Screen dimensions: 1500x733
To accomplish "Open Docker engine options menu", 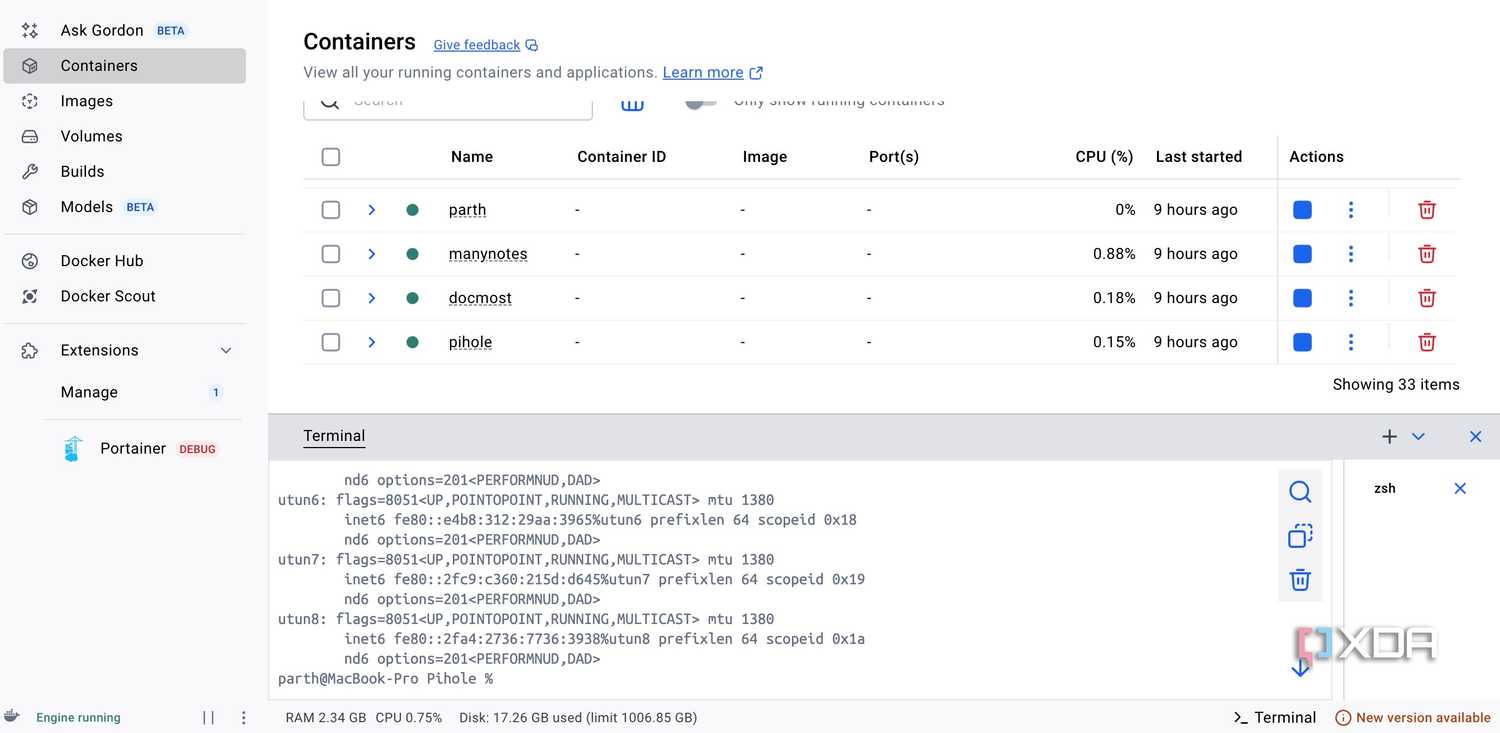I will [244, 717].
